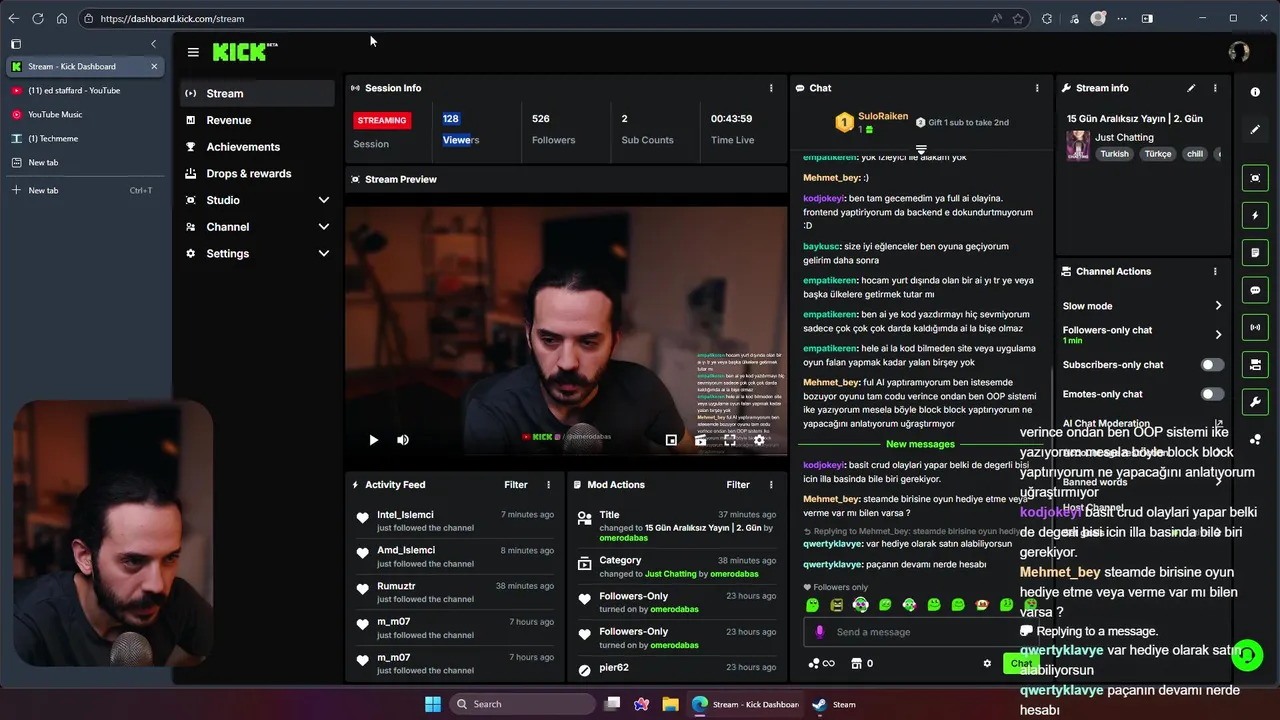Viewport: 1280px width, 720px height.
Task: Edit stream info with the pencil icon
Action: (1191, 88)
